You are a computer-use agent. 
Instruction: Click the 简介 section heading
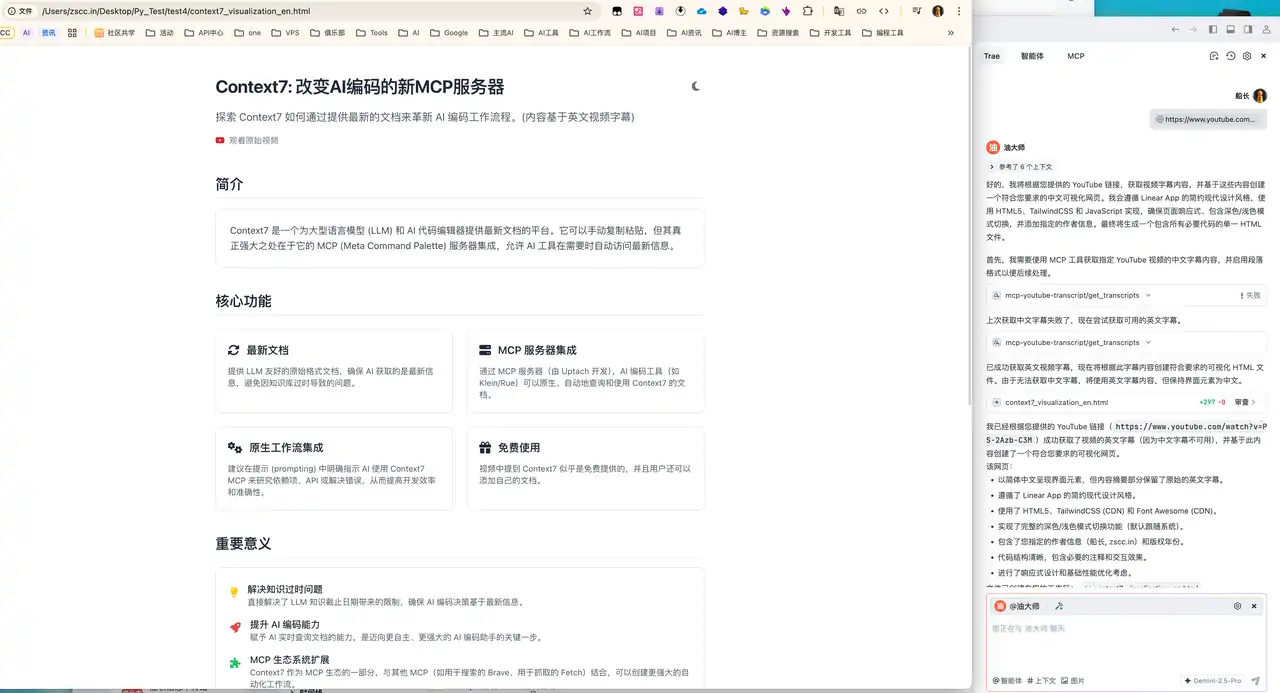pos(229,185)
